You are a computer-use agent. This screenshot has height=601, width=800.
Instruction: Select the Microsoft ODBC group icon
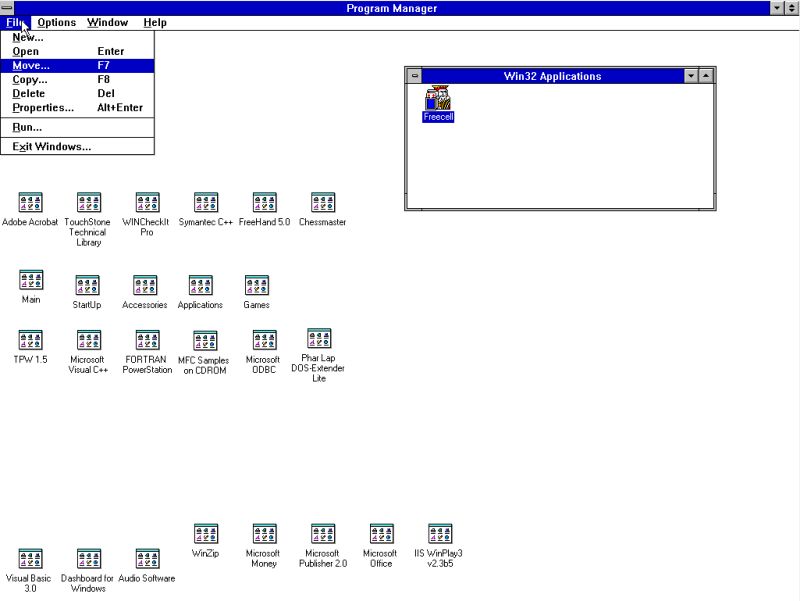coord(264,340)
